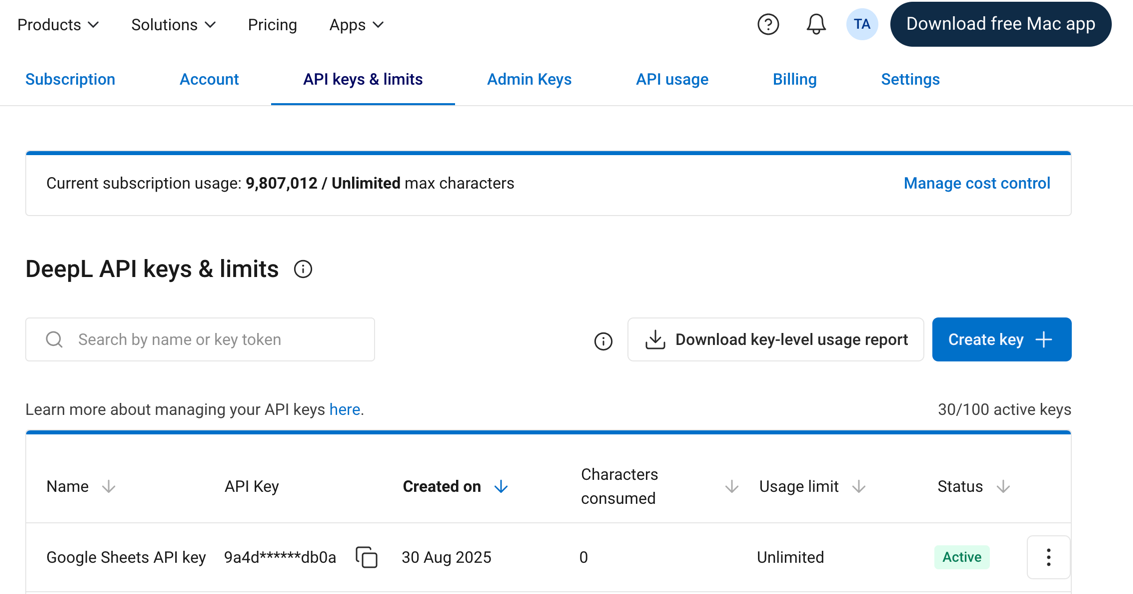Follow the Manage cost control link
The height and width of the screenshot is (594, 1133).
pos(976,183)
